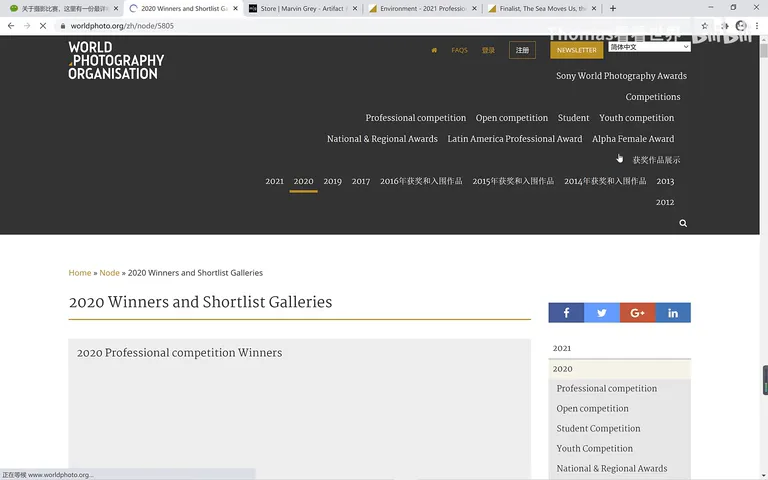Image resolution: width=768 pixels, height=480 pixels.
Task: Open Alpha Female Award nav item
Action: click(633, 139)
